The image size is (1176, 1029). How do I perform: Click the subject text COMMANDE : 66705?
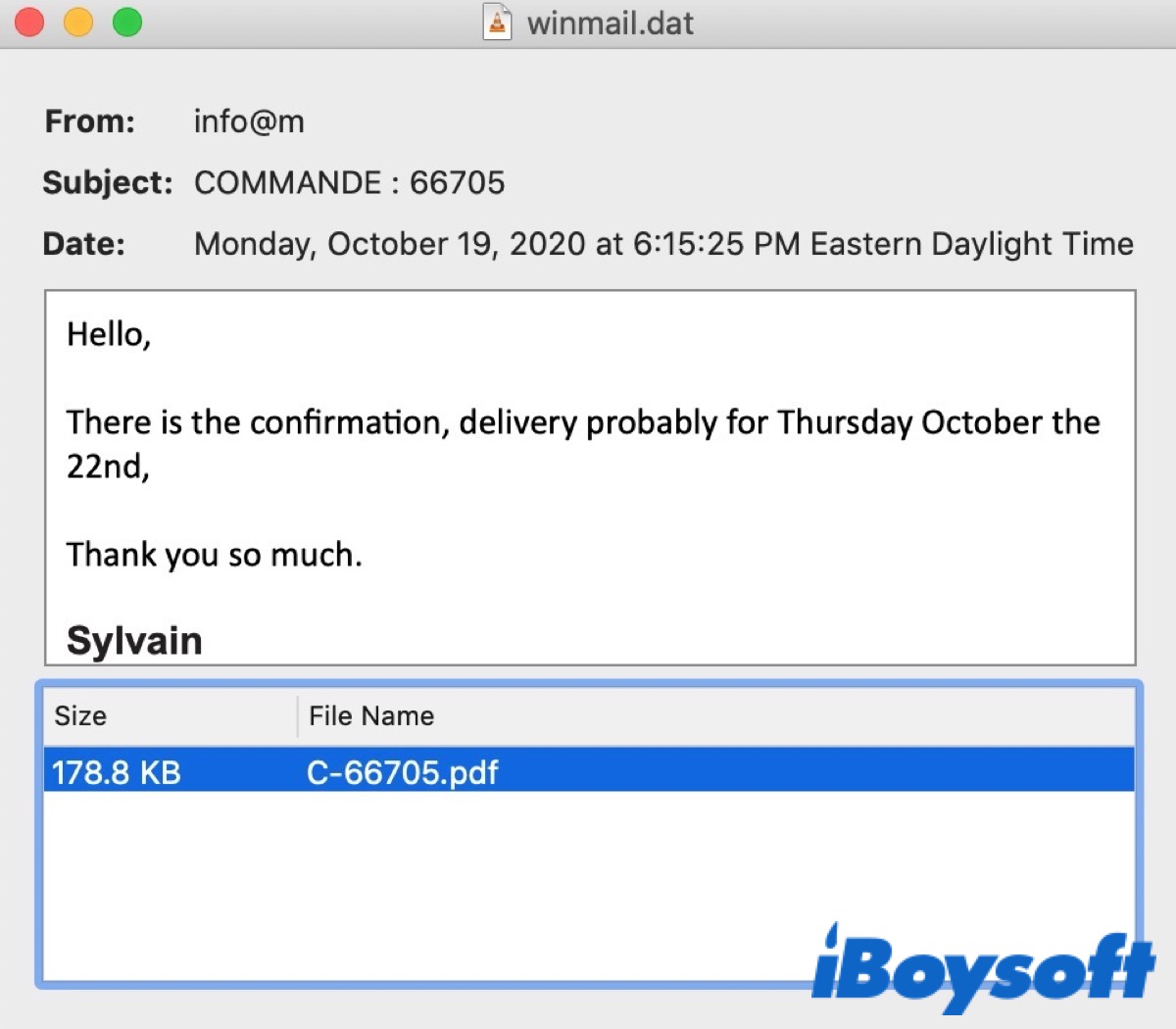[x=349, y=182]
